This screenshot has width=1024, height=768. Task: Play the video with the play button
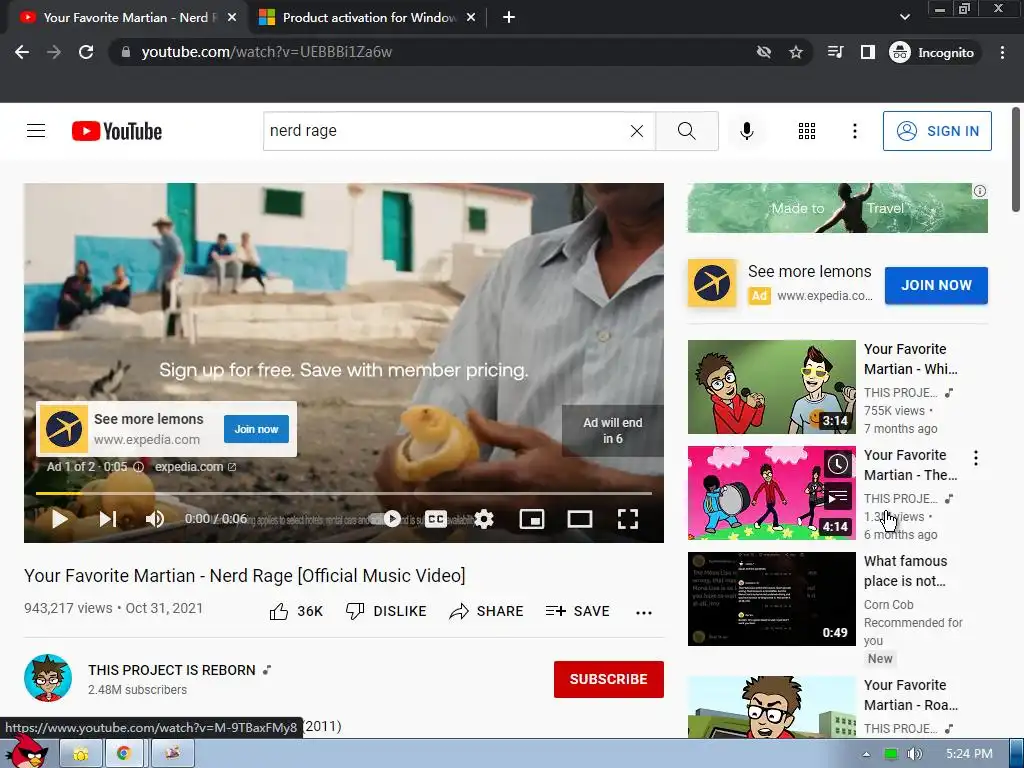click(59, 519)
